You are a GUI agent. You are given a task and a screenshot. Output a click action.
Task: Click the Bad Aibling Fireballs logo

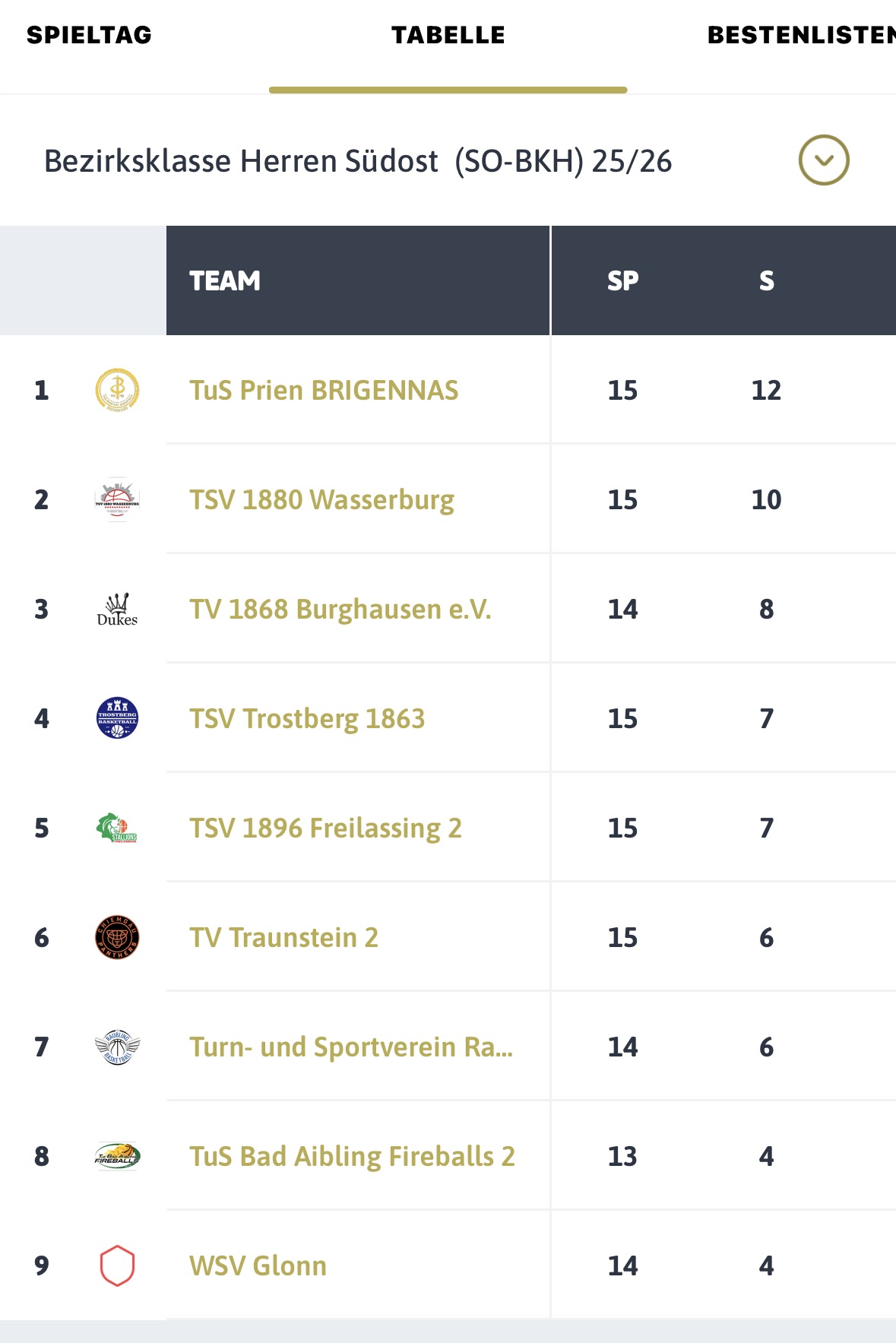coord(117,1156)
